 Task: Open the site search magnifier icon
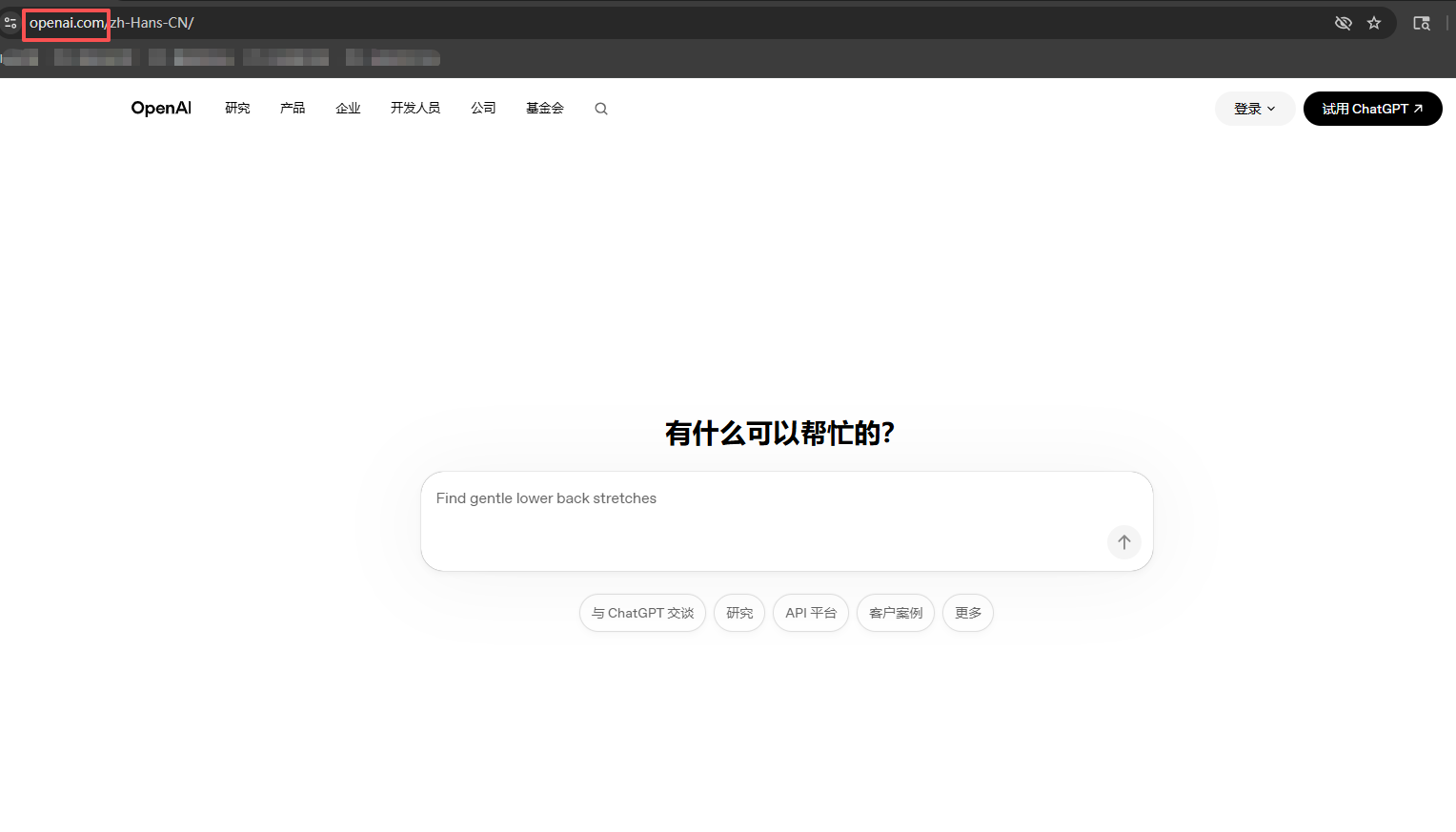pyautogui.click(x=601, y=109)
